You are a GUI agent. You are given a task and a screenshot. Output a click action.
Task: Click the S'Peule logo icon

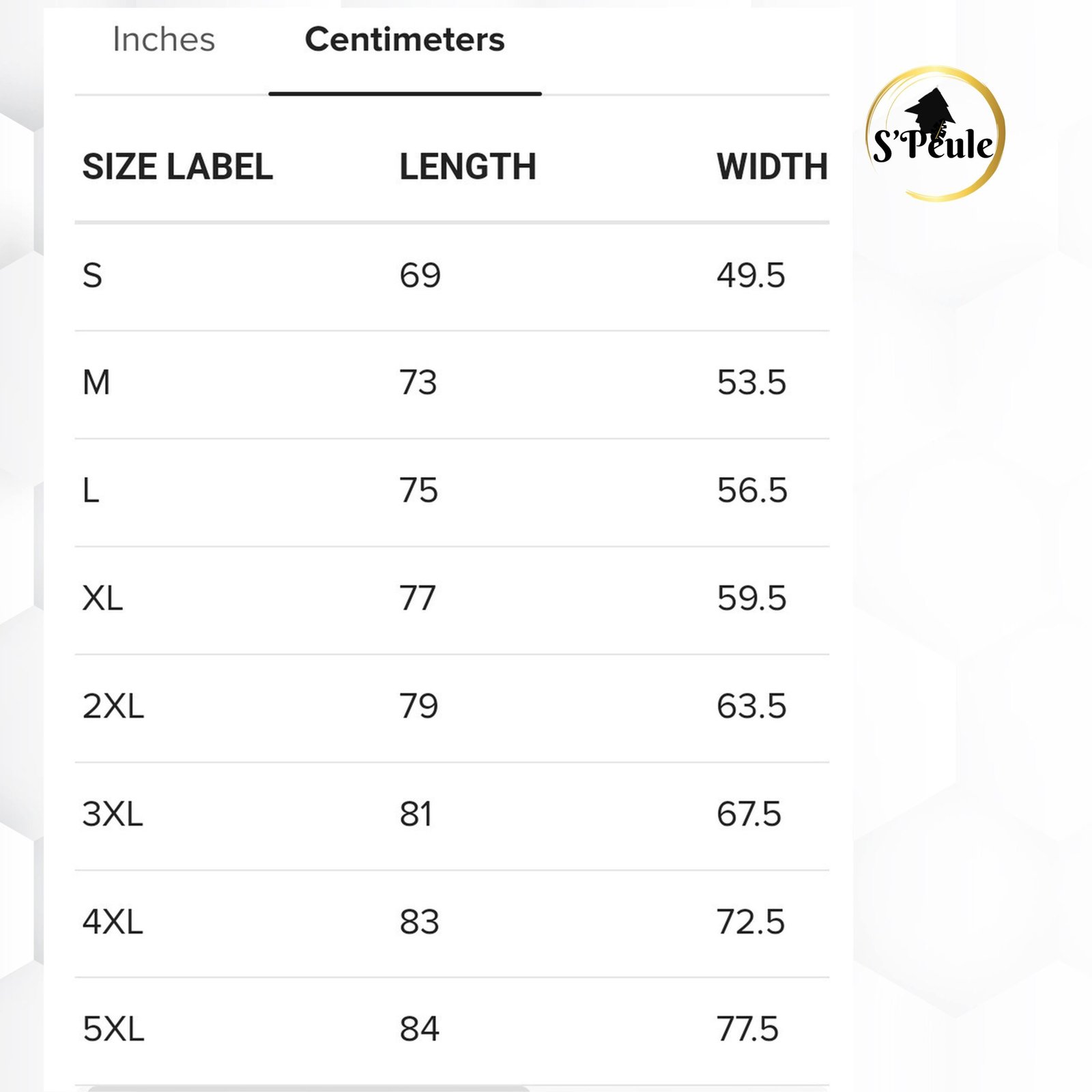pos(934,134)
